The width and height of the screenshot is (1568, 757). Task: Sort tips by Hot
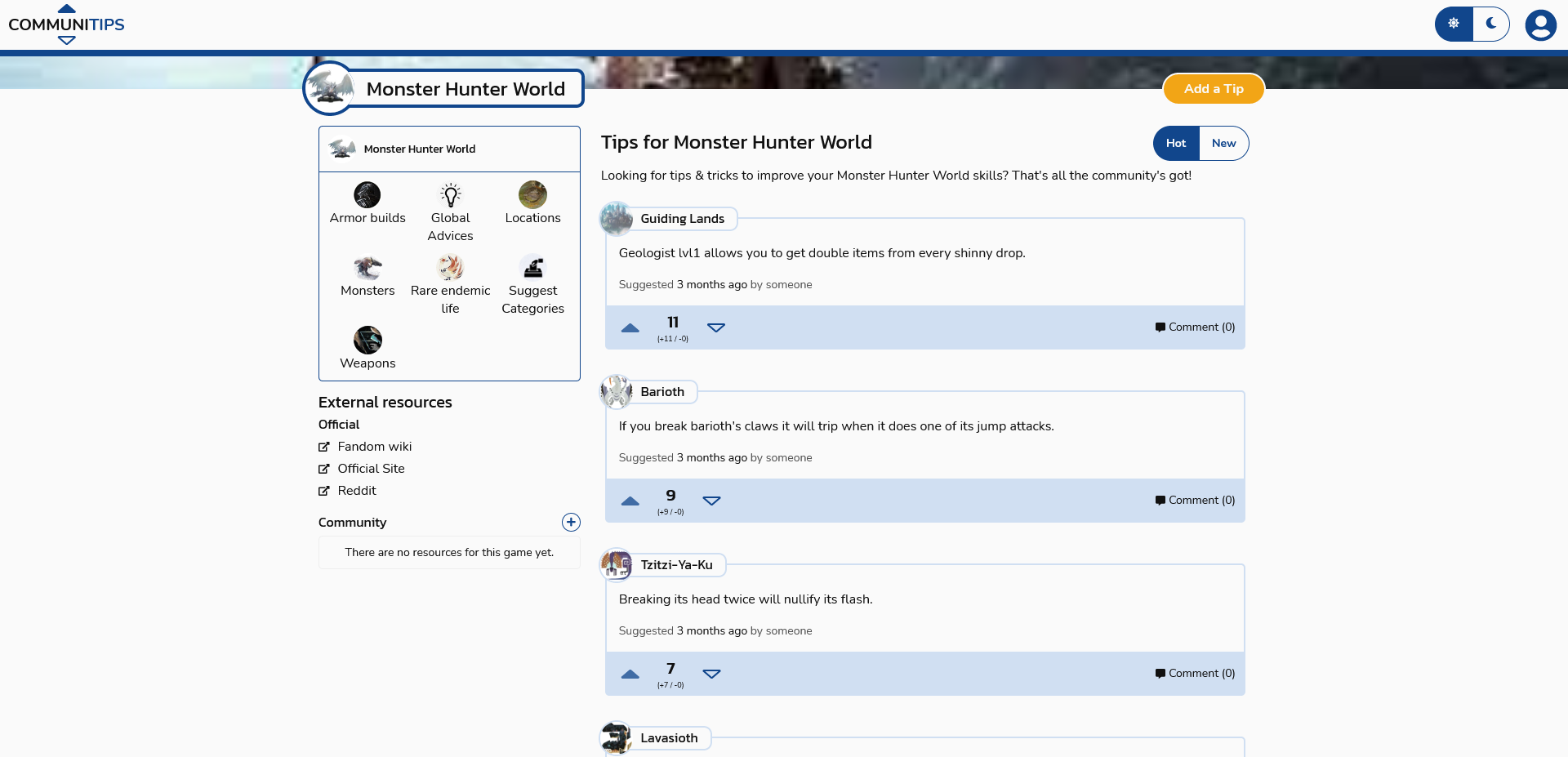point(1176,143)
